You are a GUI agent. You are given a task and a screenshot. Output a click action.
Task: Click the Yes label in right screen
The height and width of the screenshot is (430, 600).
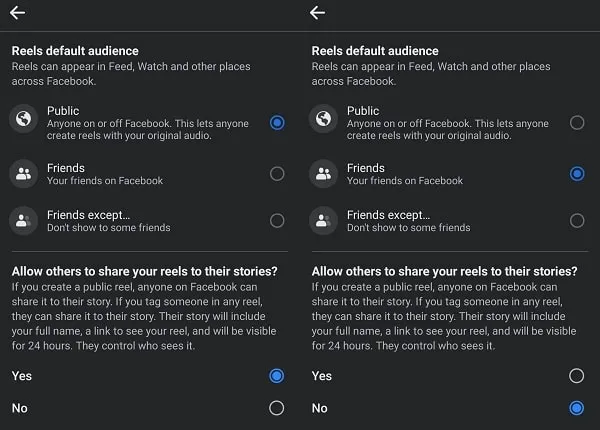coord(322,376)
